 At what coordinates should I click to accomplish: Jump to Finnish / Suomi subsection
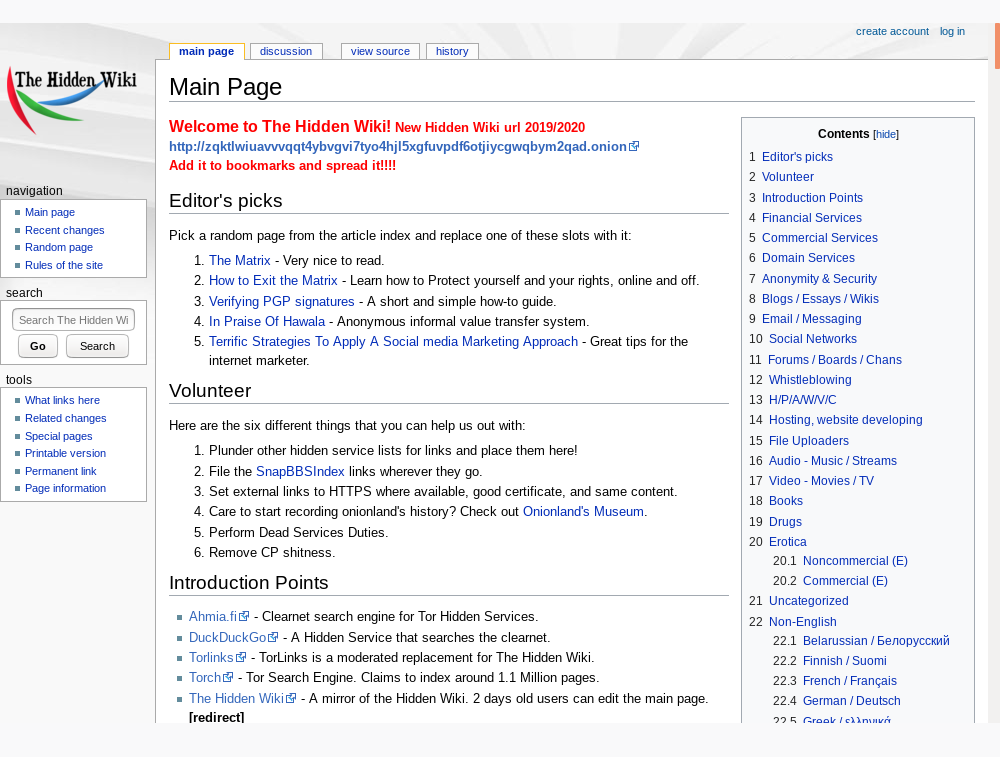click(844, 661)
